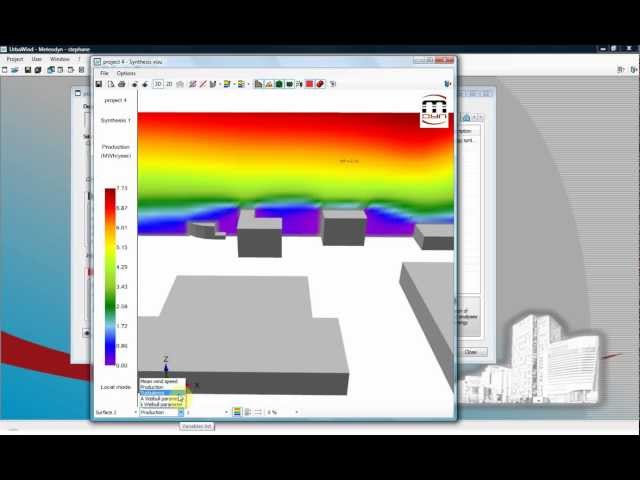
Task: Select Production entry in open variable list
Action: click(x=162, y=387)
